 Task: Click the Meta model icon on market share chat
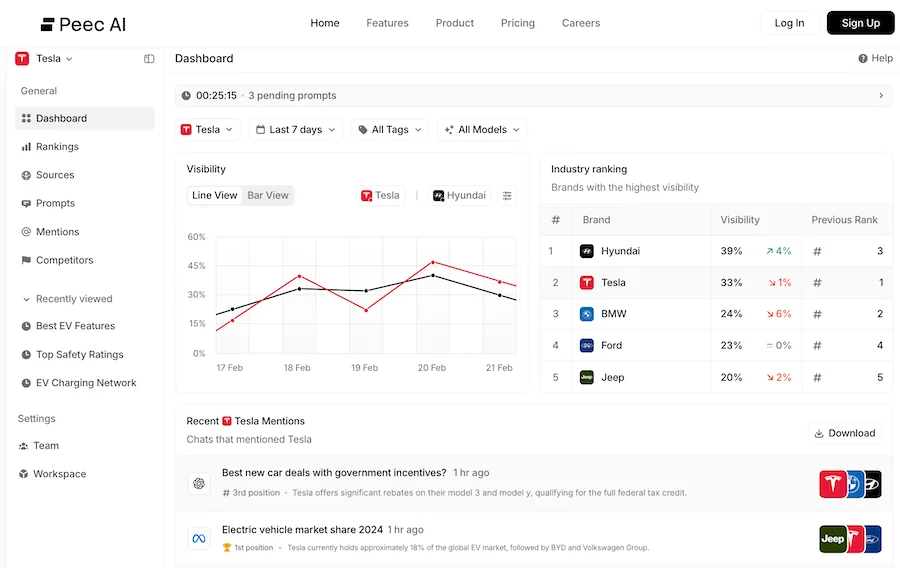pos(199,538)
